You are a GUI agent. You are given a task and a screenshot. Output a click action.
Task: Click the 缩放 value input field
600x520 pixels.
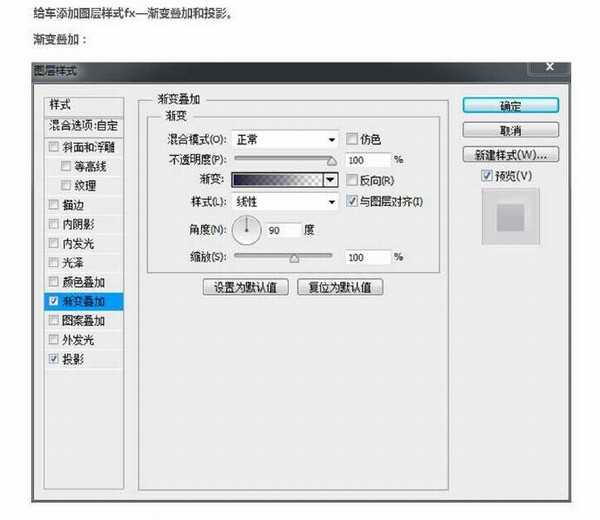(367, 257)
